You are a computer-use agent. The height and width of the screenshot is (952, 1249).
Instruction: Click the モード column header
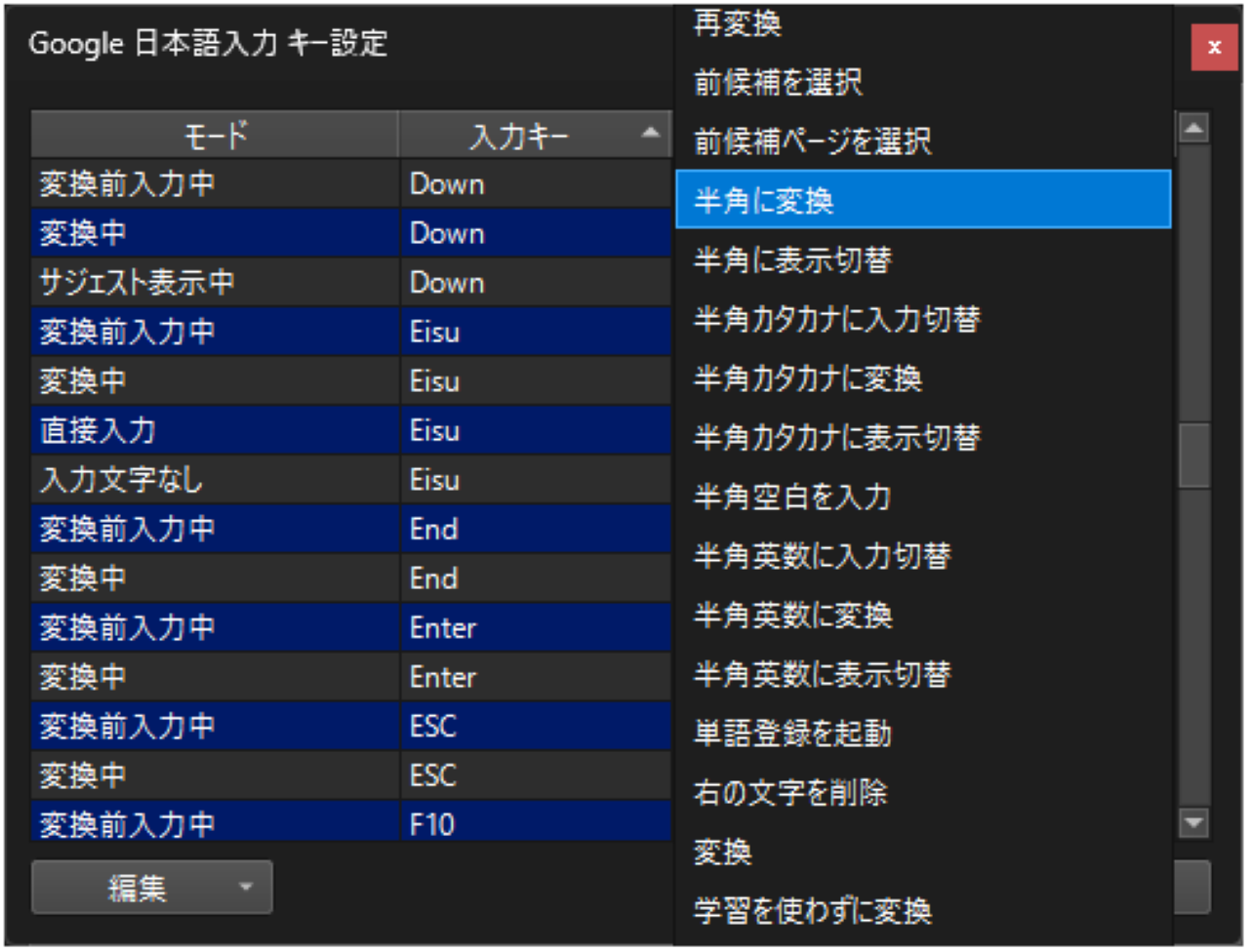[x=215, y=135]
